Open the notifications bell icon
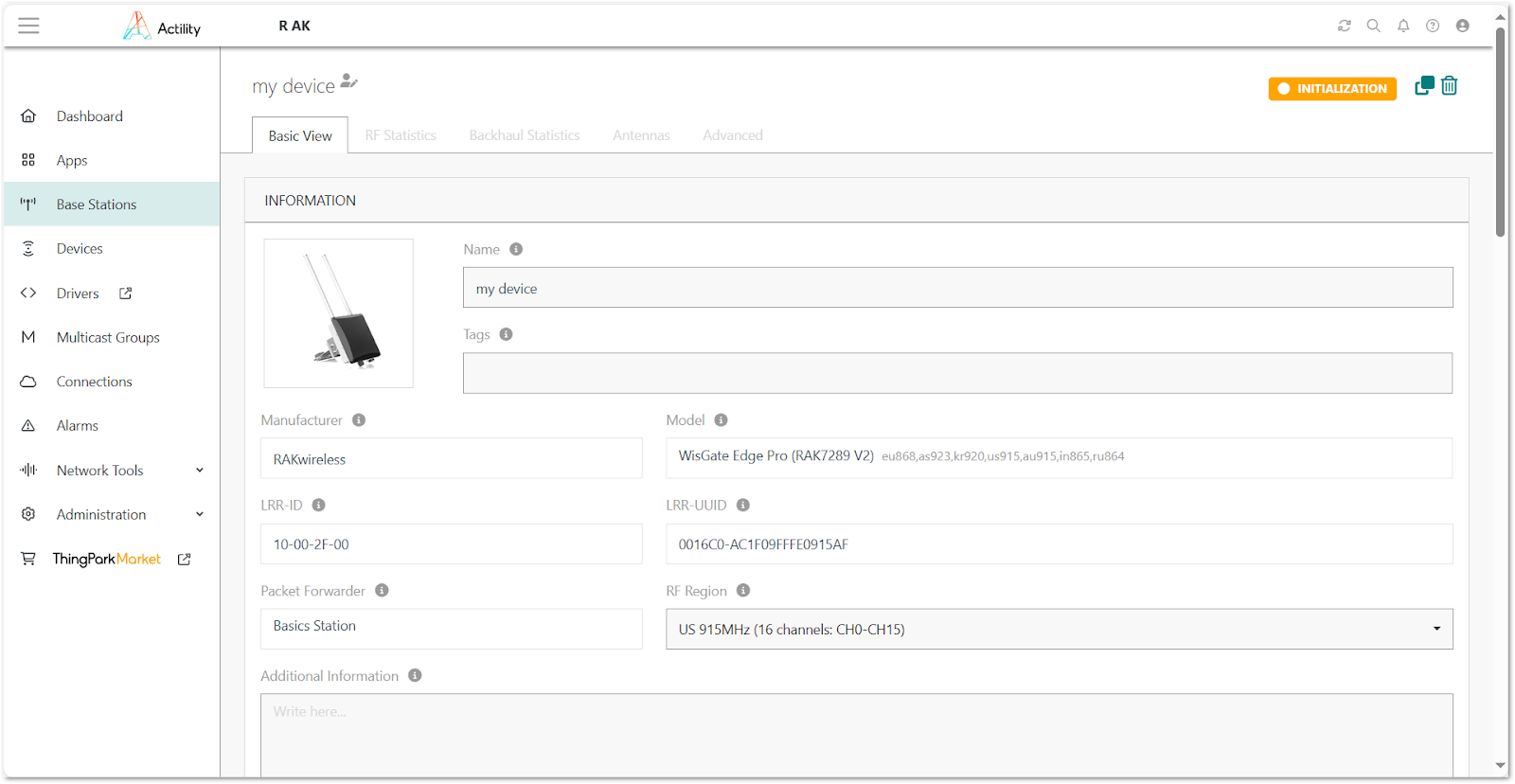The width and height of the screenshot is (1515, 784). (x=1403, y=26)
